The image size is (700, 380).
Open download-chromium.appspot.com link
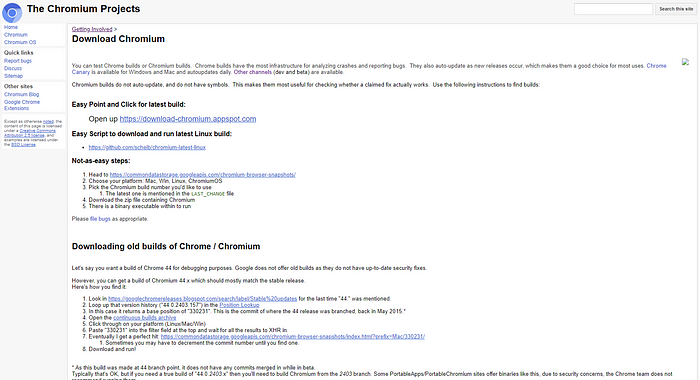[188, 119]
